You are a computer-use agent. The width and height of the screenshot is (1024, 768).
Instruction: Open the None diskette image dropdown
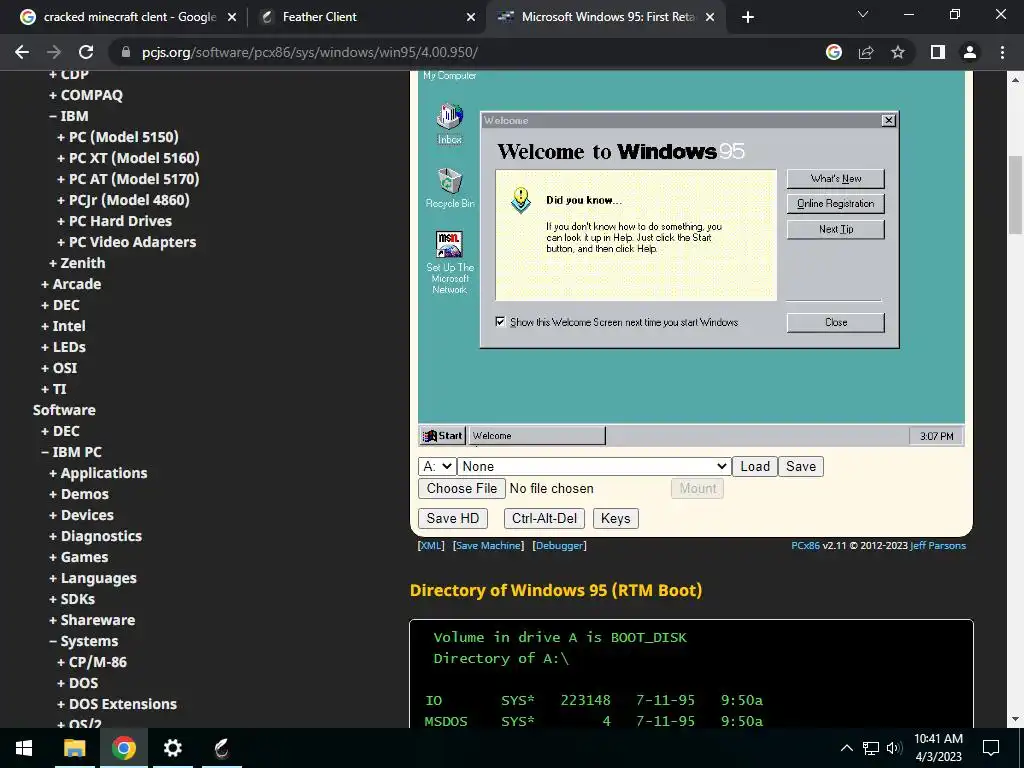(593, 466)
